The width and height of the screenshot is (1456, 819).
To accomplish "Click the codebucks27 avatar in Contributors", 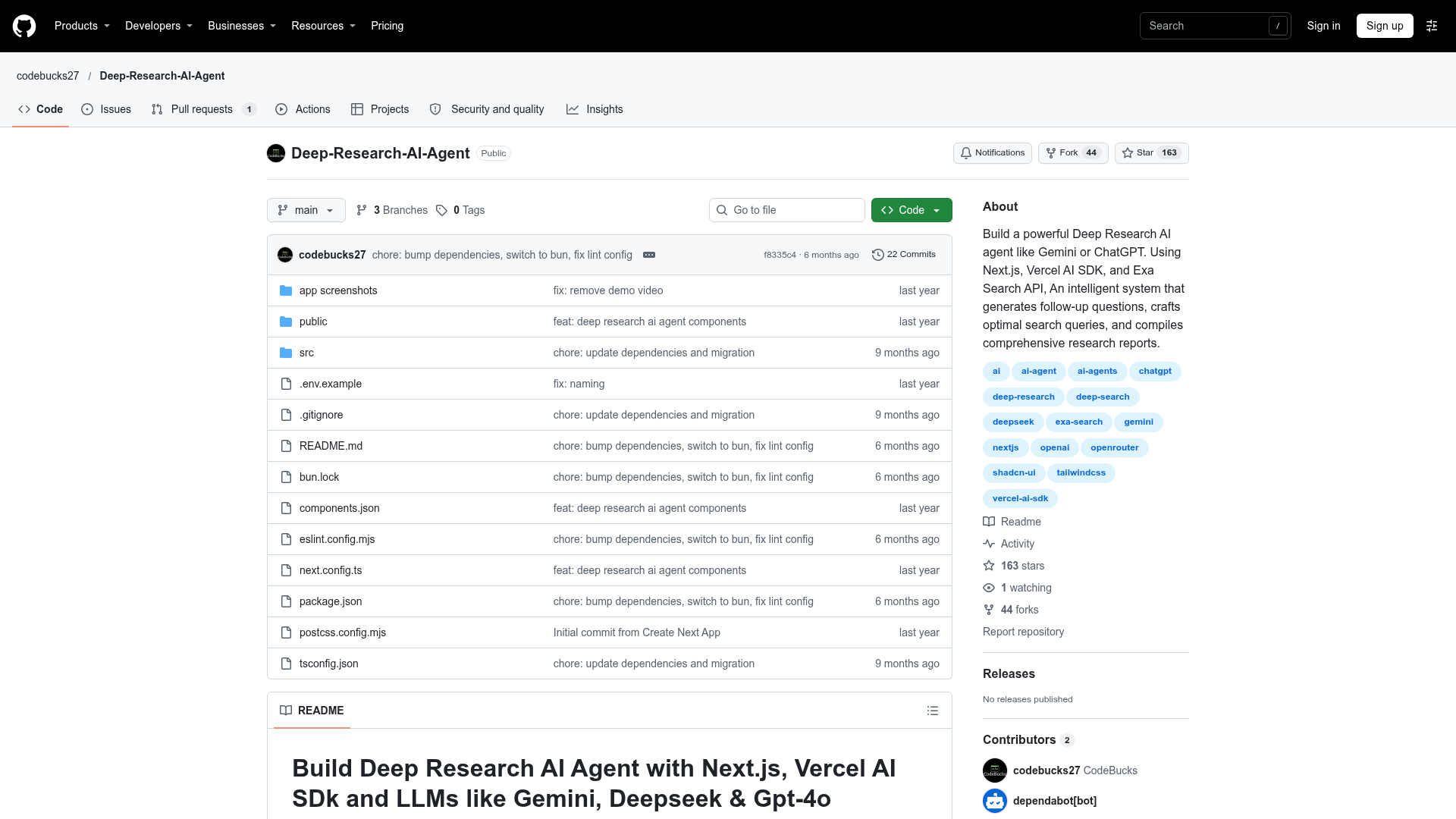I will 995,770.
